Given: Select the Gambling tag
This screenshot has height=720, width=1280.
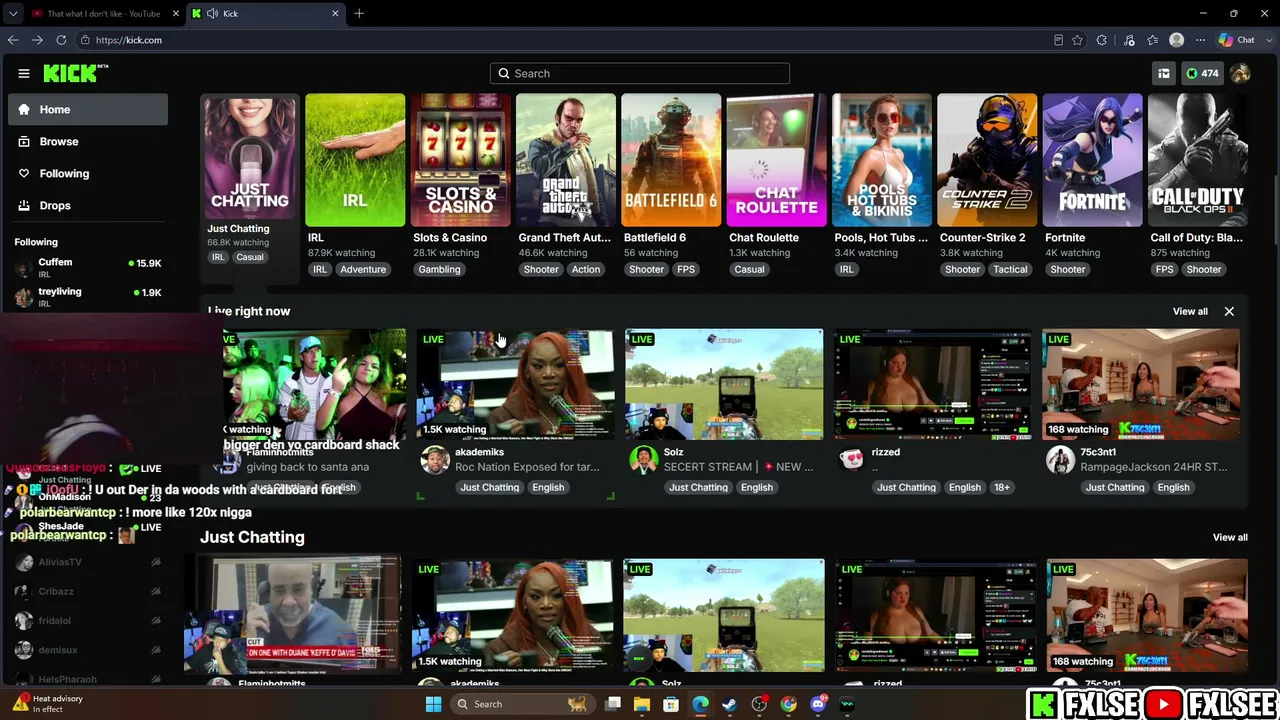Looking at the screenshot, I should 439,269.
